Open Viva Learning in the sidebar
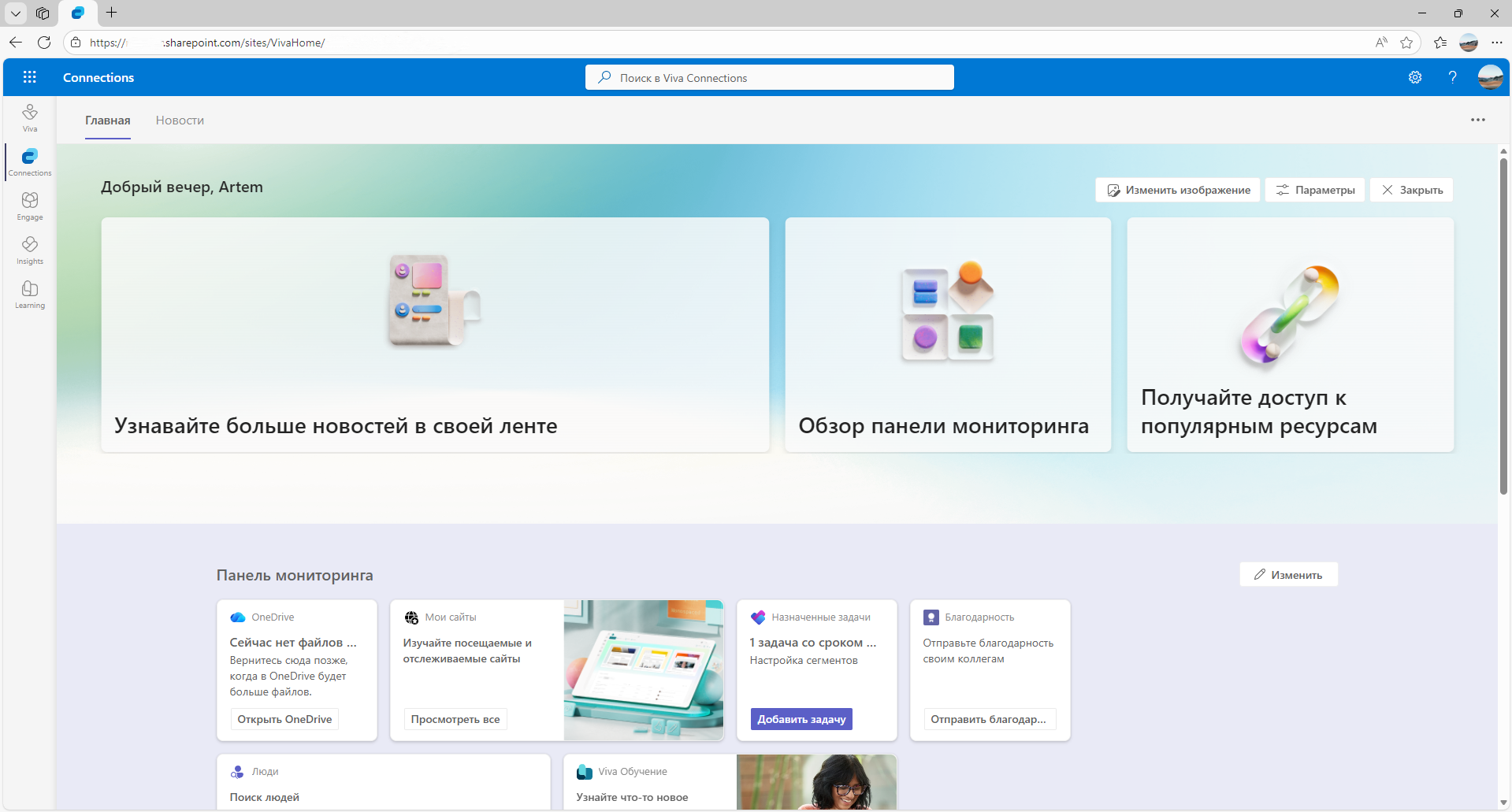This screenshot has height=812, width=1512. pos(29,293)
